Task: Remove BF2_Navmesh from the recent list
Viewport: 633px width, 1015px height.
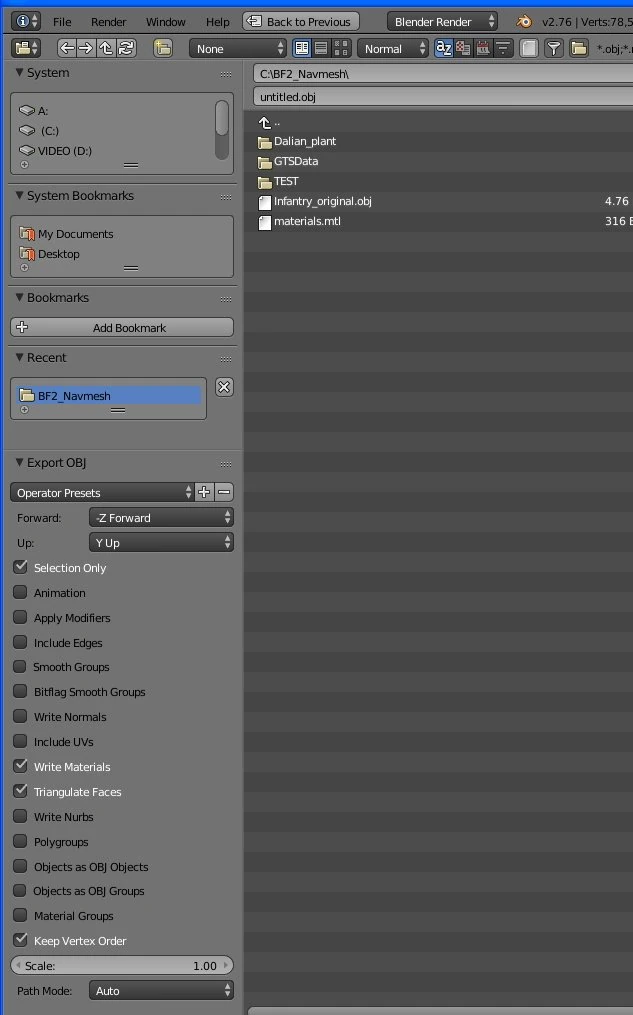Action: tap(224, 387)
